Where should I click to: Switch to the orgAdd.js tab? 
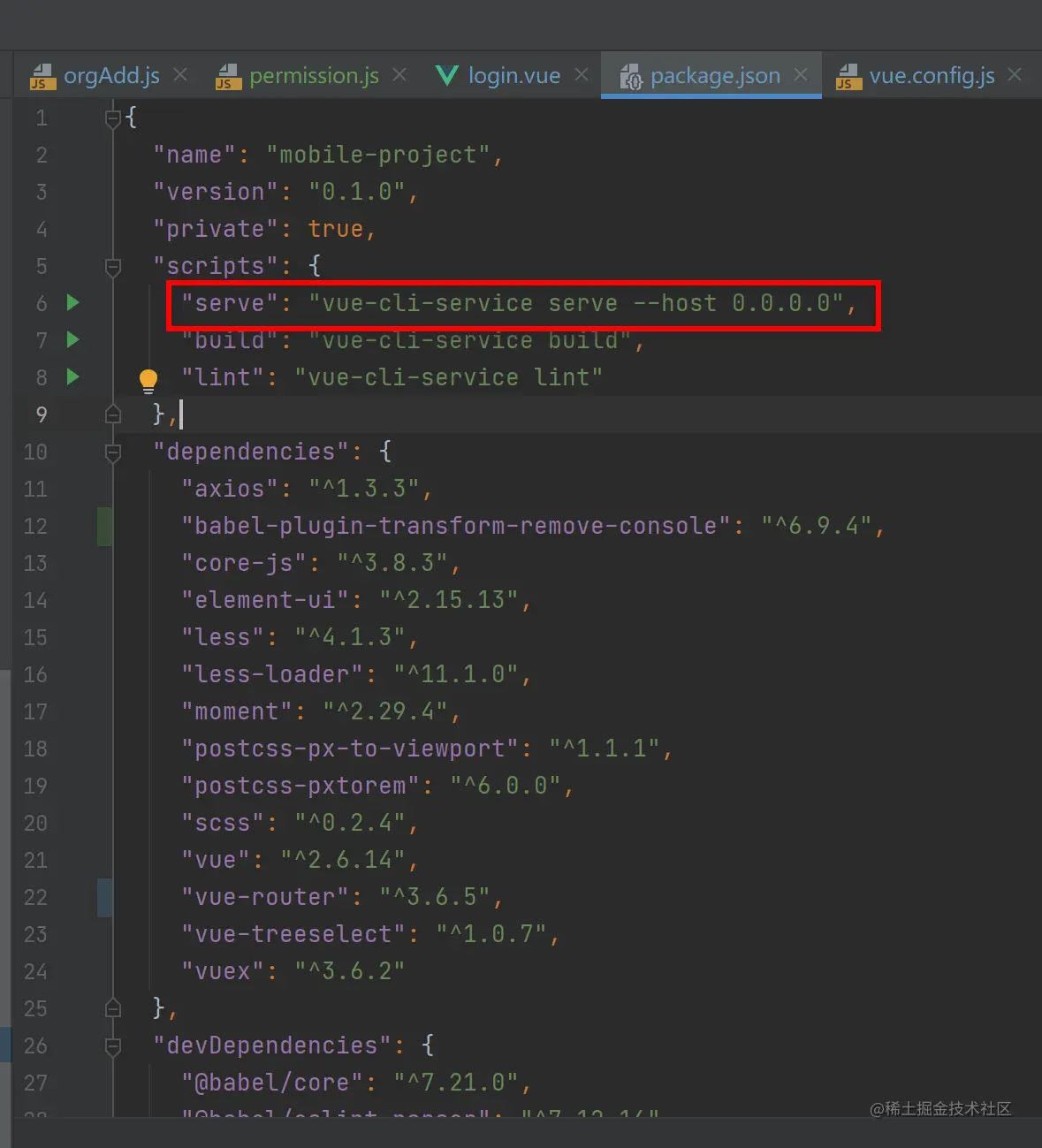95,76
